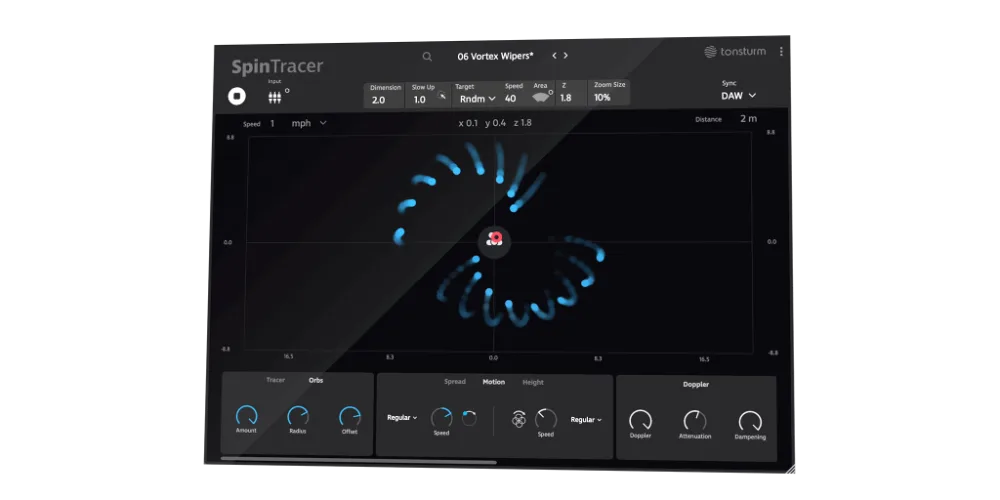This screenshot has height=500, width=1000.
Task: Toggle the small circle beside Area icon
Action: pyautogui.click(x=550, y=92)
